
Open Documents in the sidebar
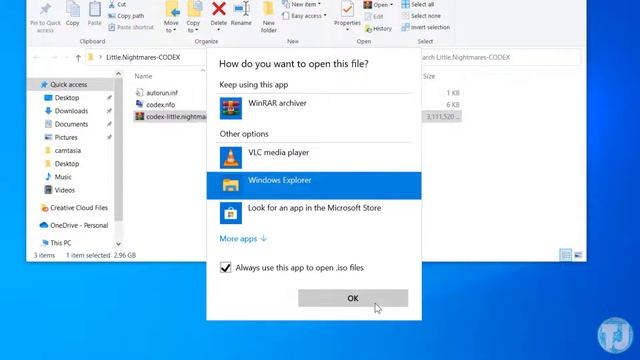(x=71, y=124)
